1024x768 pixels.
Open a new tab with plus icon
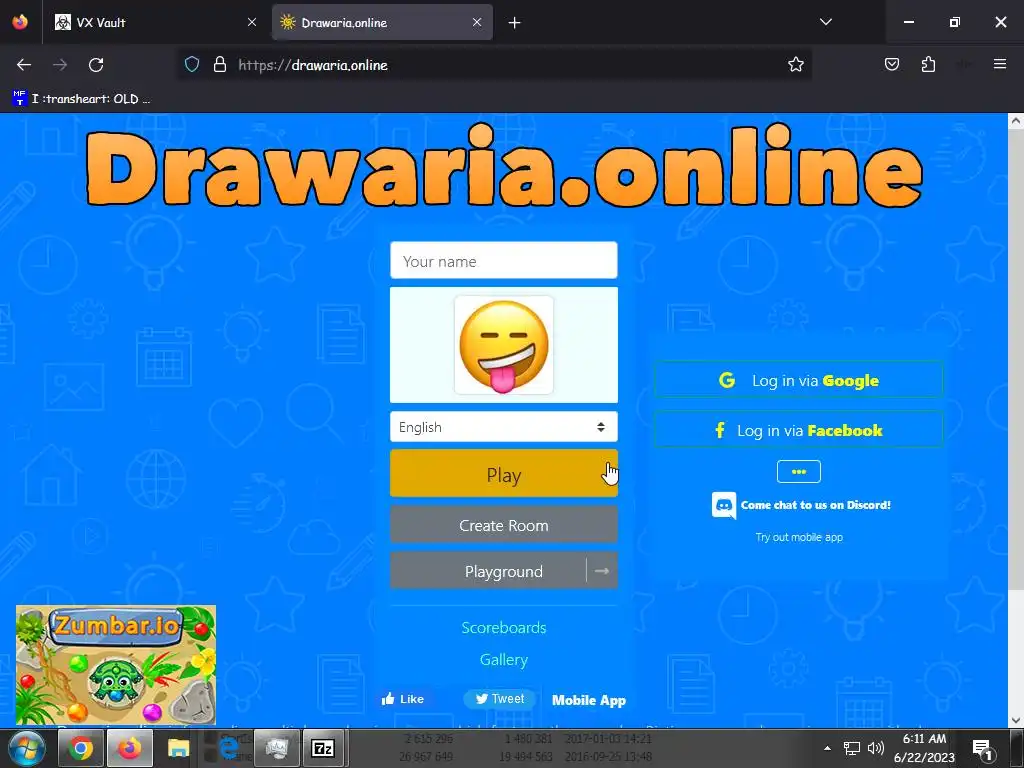[x=515, y=23]
